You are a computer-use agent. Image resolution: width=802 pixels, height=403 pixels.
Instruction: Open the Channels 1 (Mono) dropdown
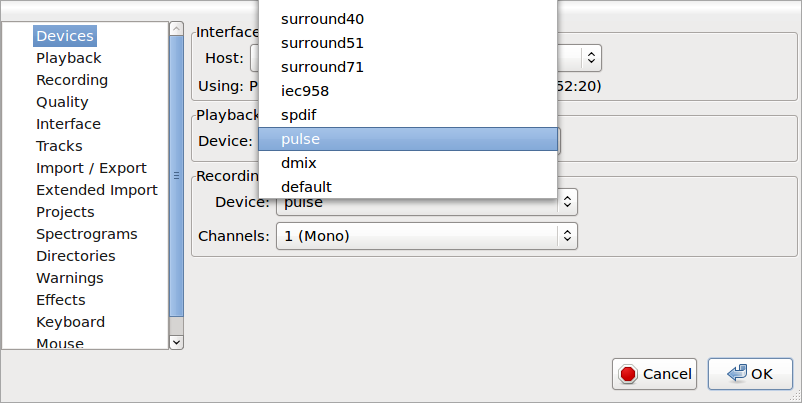566,236
